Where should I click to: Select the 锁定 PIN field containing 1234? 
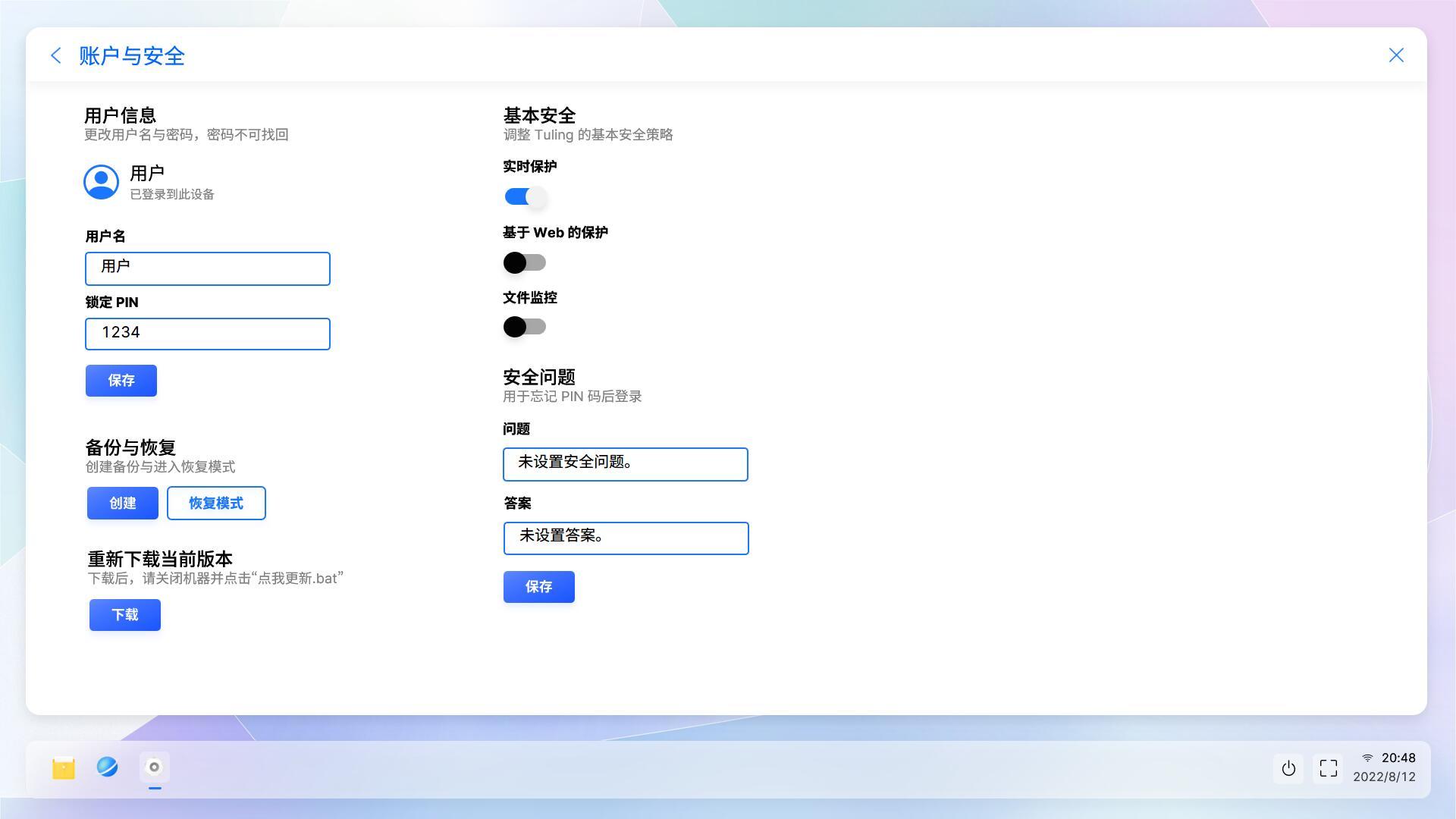[x=208, y=334]
